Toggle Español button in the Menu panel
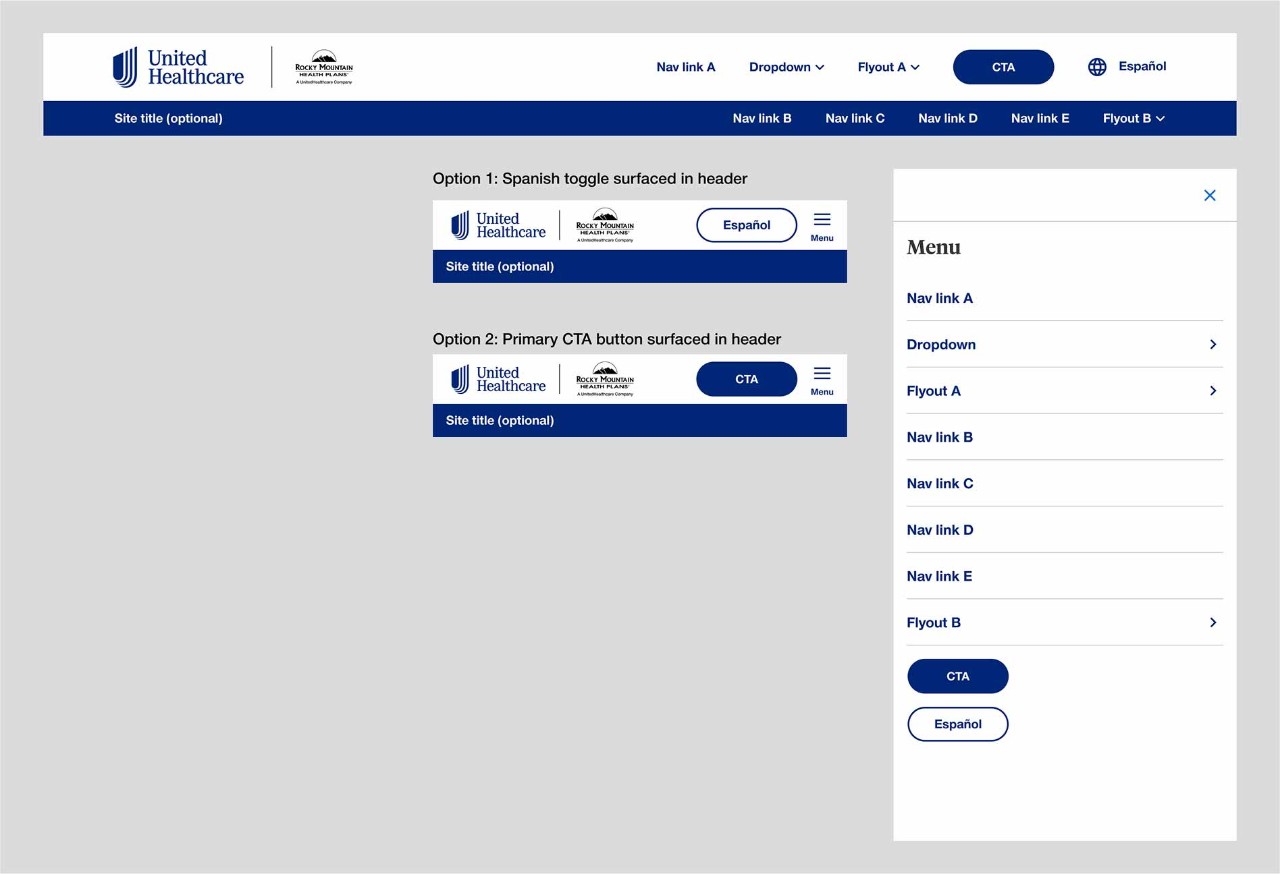1280x874 pixels. [957, 724]
